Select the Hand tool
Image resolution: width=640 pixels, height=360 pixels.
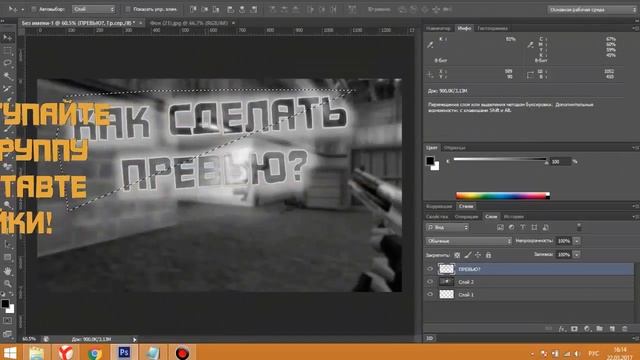click(7, 271)
